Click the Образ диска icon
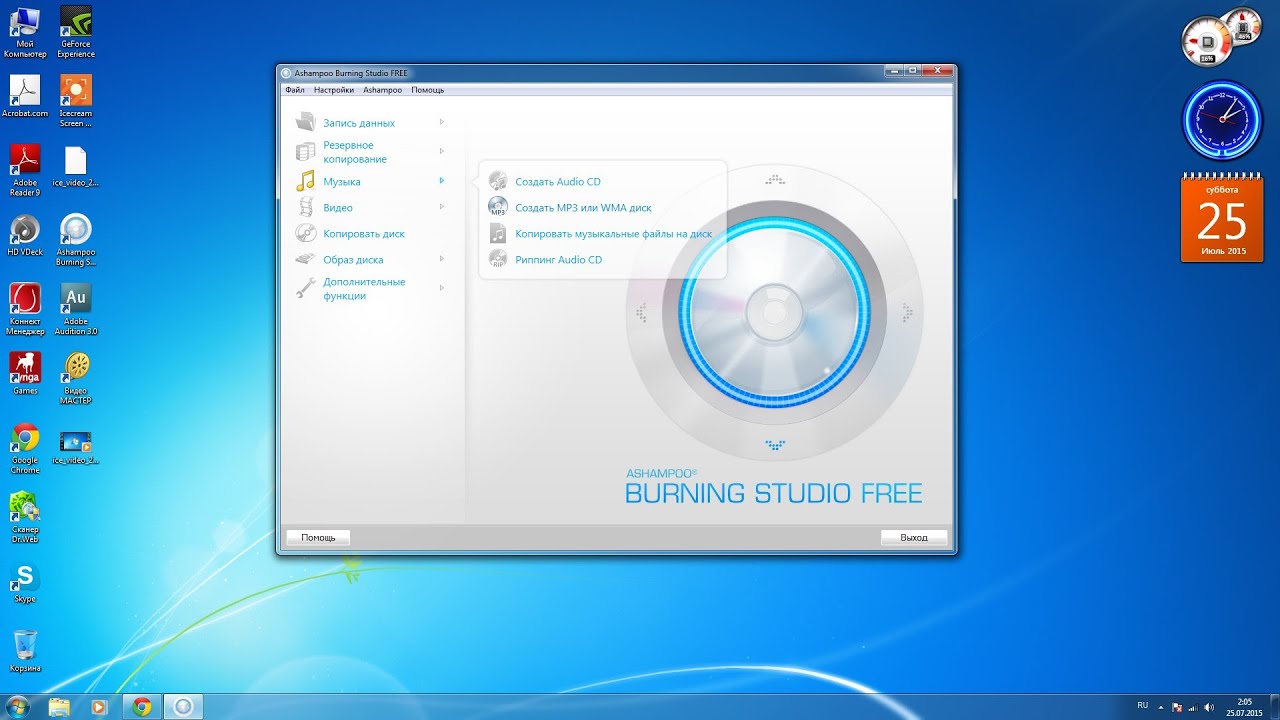Image resolution: width=1280 pixels, height=720 pixels. (306, 259)
